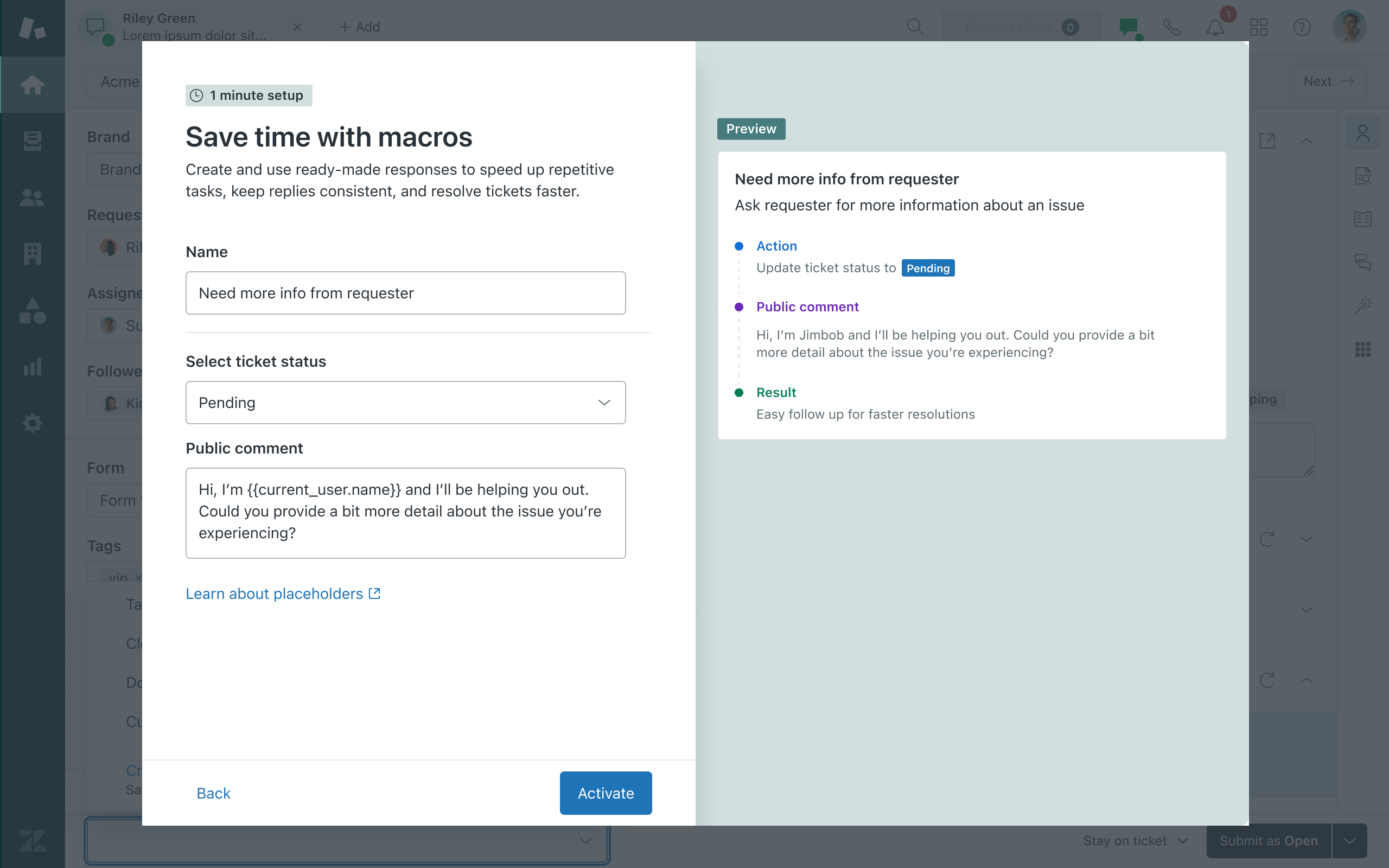Viewport: 1389px width, 868px height.
Task: Expand the Select ticket status dropdown
Action: tap(405, 403)
